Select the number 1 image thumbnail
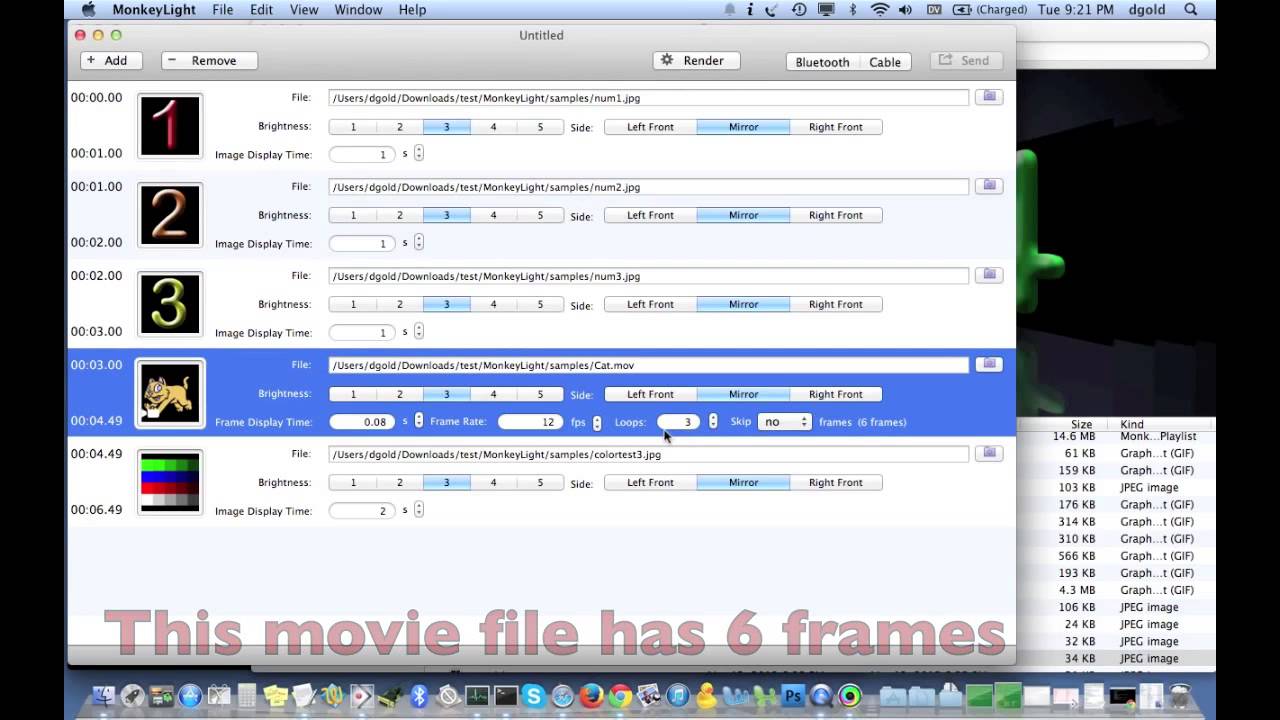 [170, 125]
